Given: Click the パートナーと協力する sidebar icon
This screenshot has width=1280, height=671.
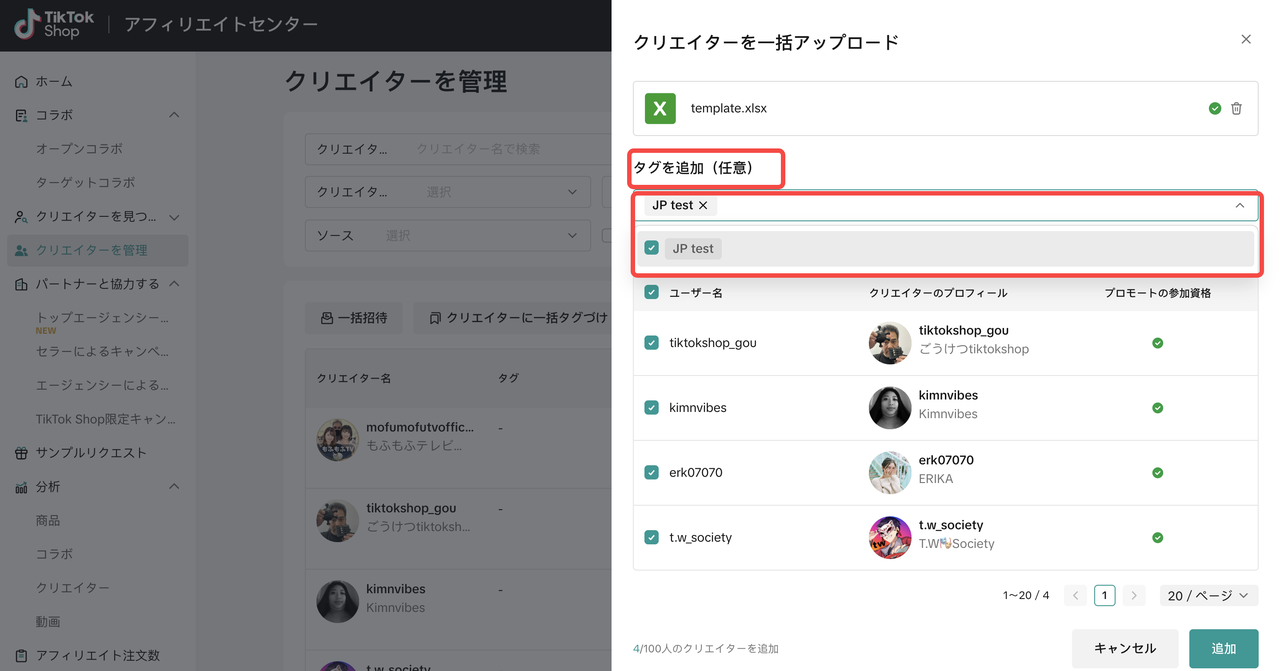Looking at the screenshot, I should click(x=21, y=284).
